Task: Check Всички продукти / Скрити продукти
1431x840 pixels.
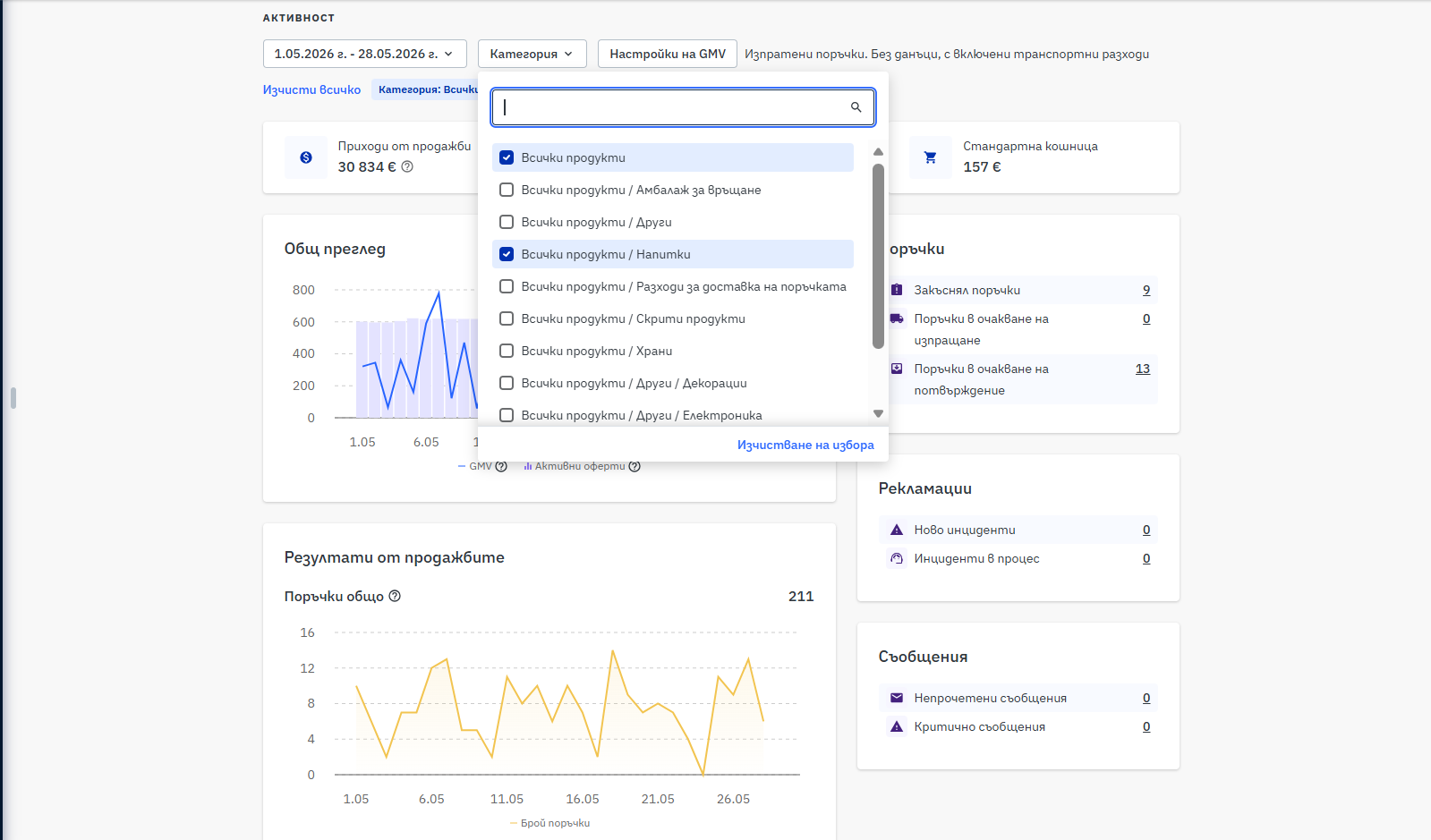Action: click(507, 318)
